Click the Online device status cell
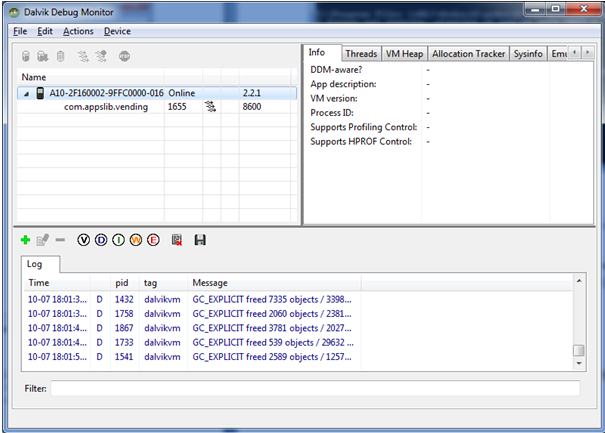This screenshot has height=433, width=605. tap(182, 93)
